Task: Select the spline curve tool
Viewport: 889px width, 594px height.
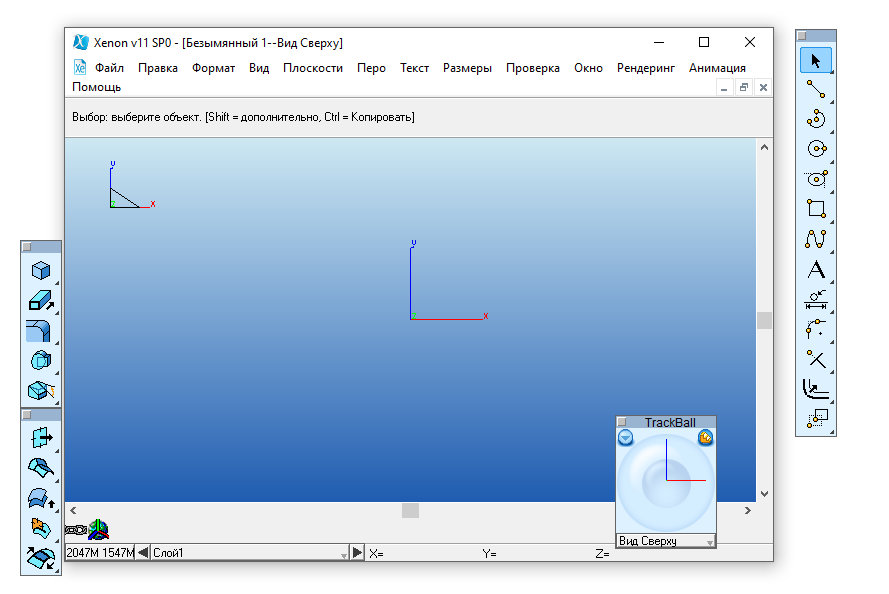Action: pyautogui.click(x=816, y=239)
